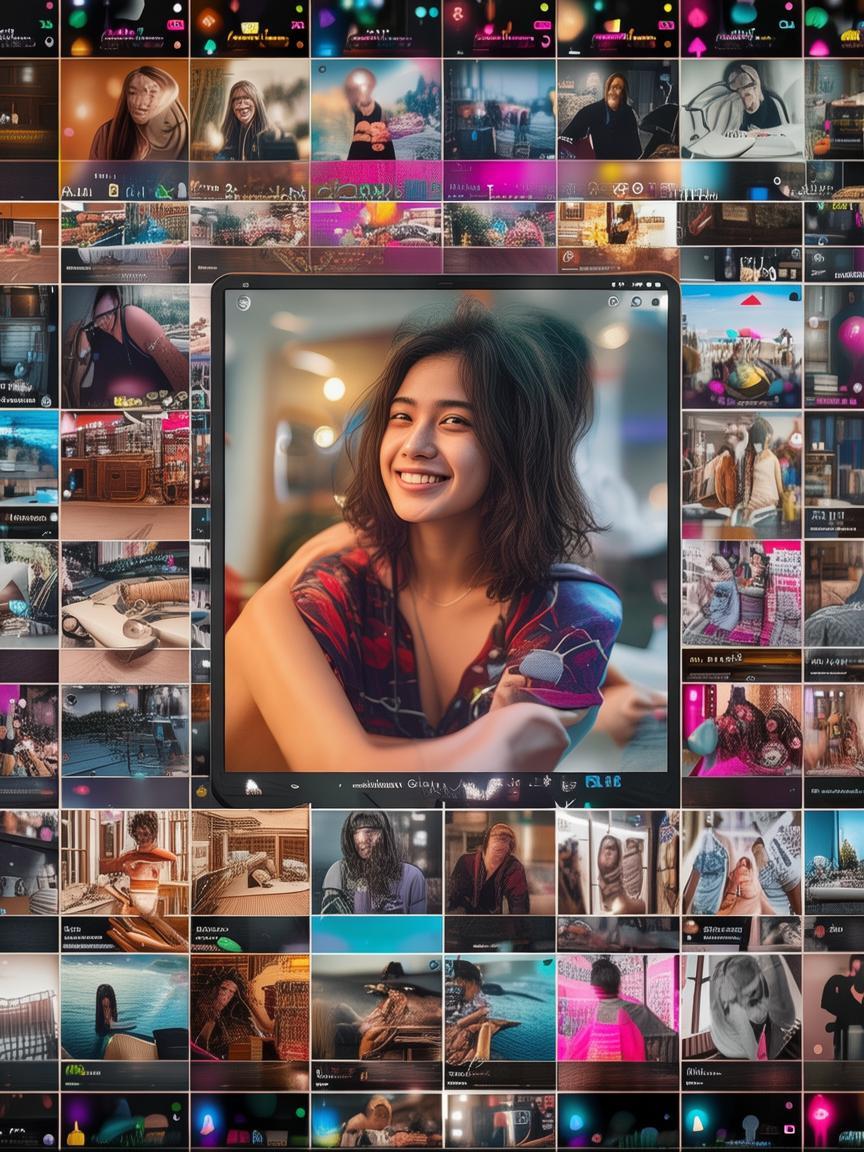This screenshot has height=1152, width=864.
Task: Click the rightmost icon in photo's top-right corner
Action: 655,302
